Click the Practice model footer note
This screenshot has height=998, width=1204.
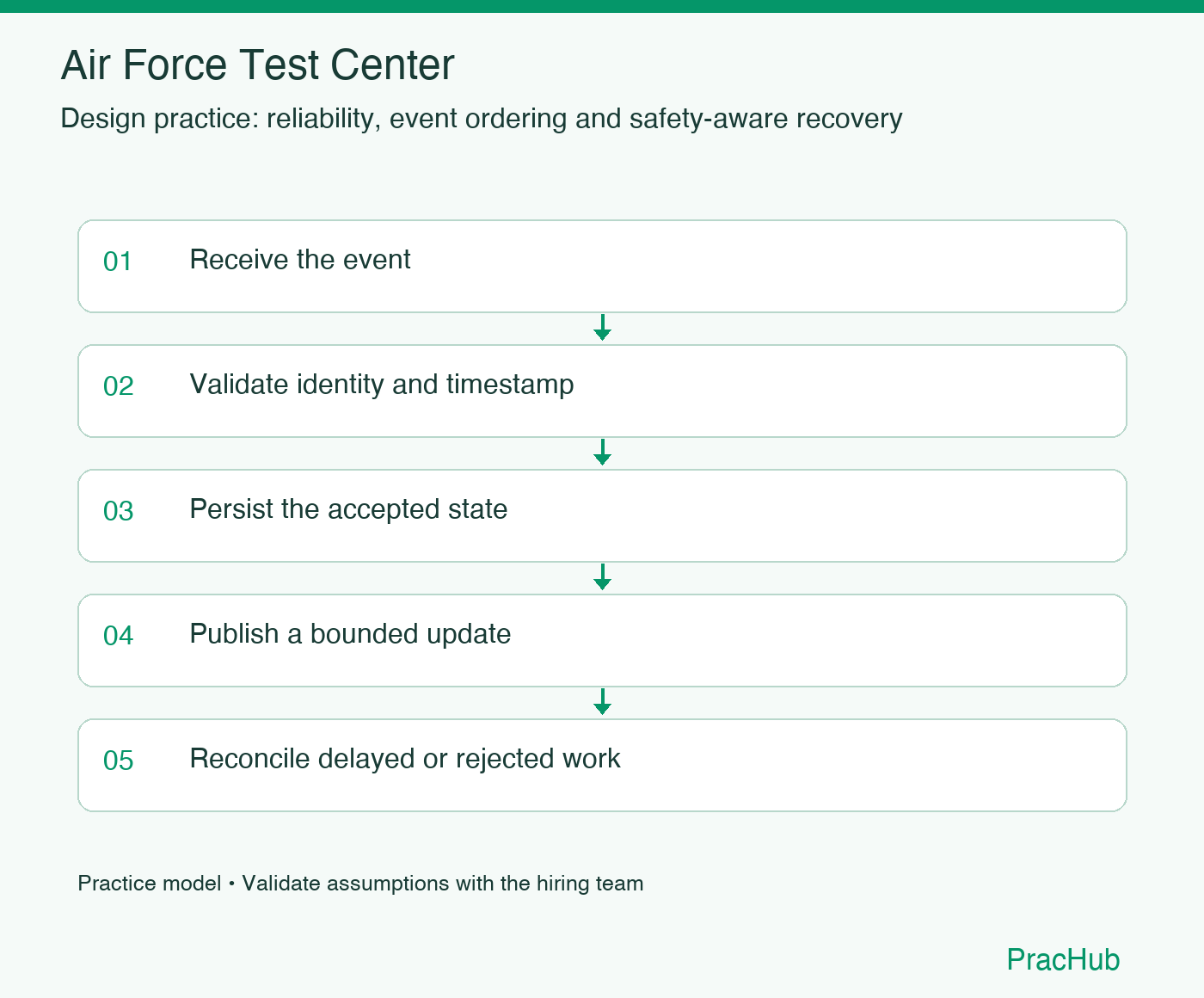pyautogui.click(x=360, y=884)
